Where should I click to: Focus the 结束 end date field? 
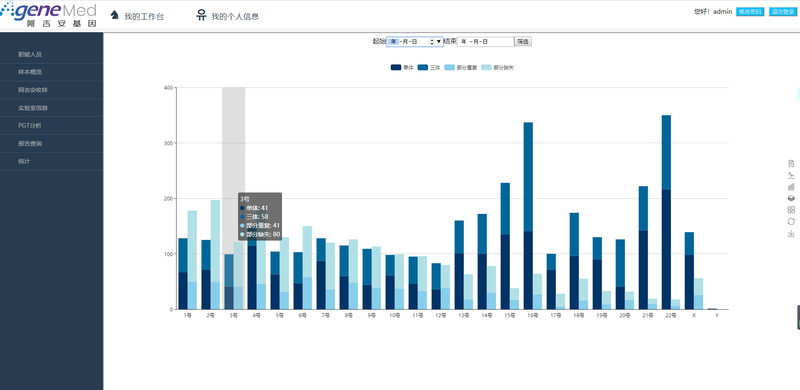tap(485, 42)
